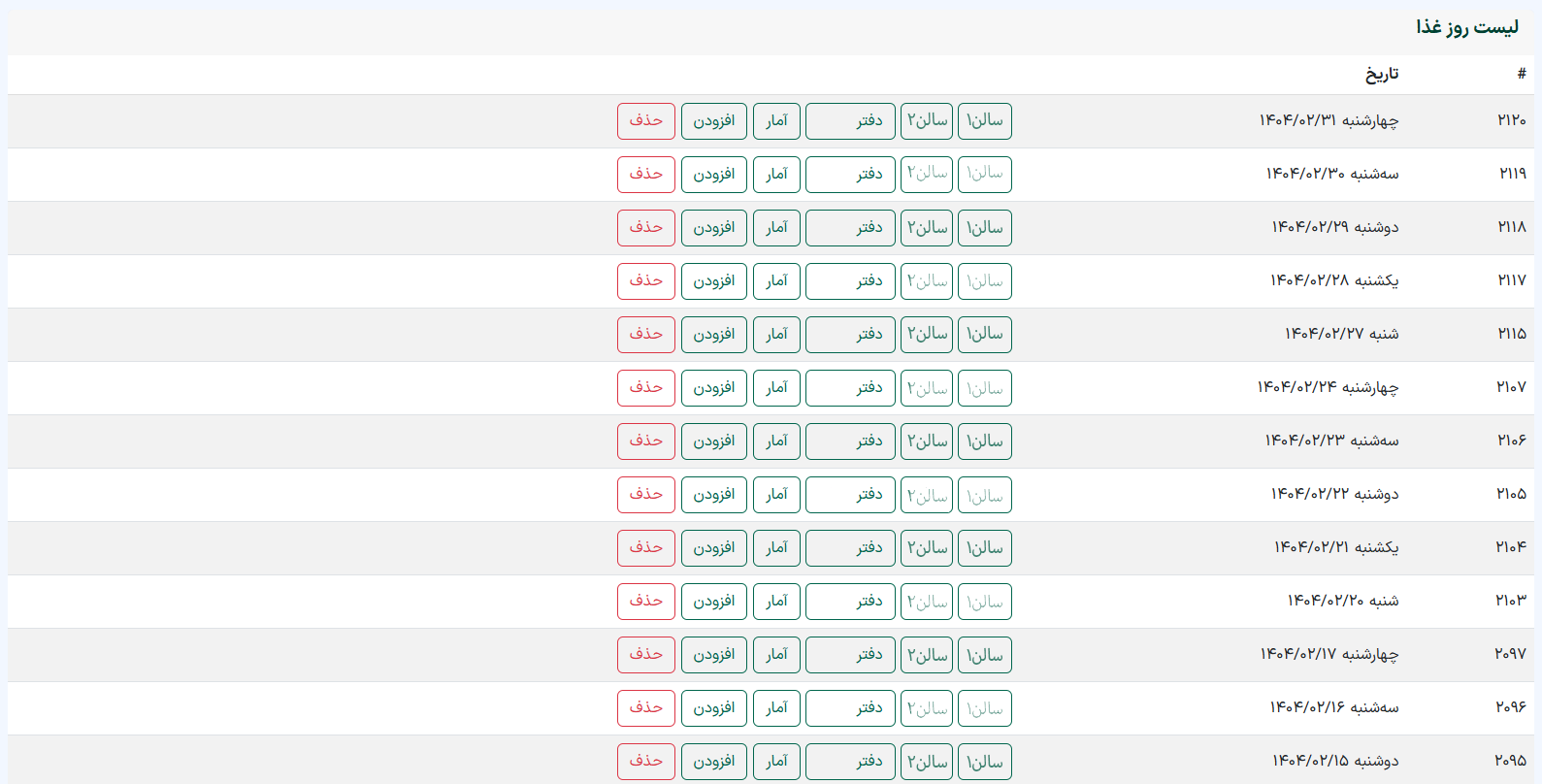Click افزودن in row ۲۰۹۷
The height and width of the screenshot is (784, 1542).
pyautogui.click(x=714, y=655)
